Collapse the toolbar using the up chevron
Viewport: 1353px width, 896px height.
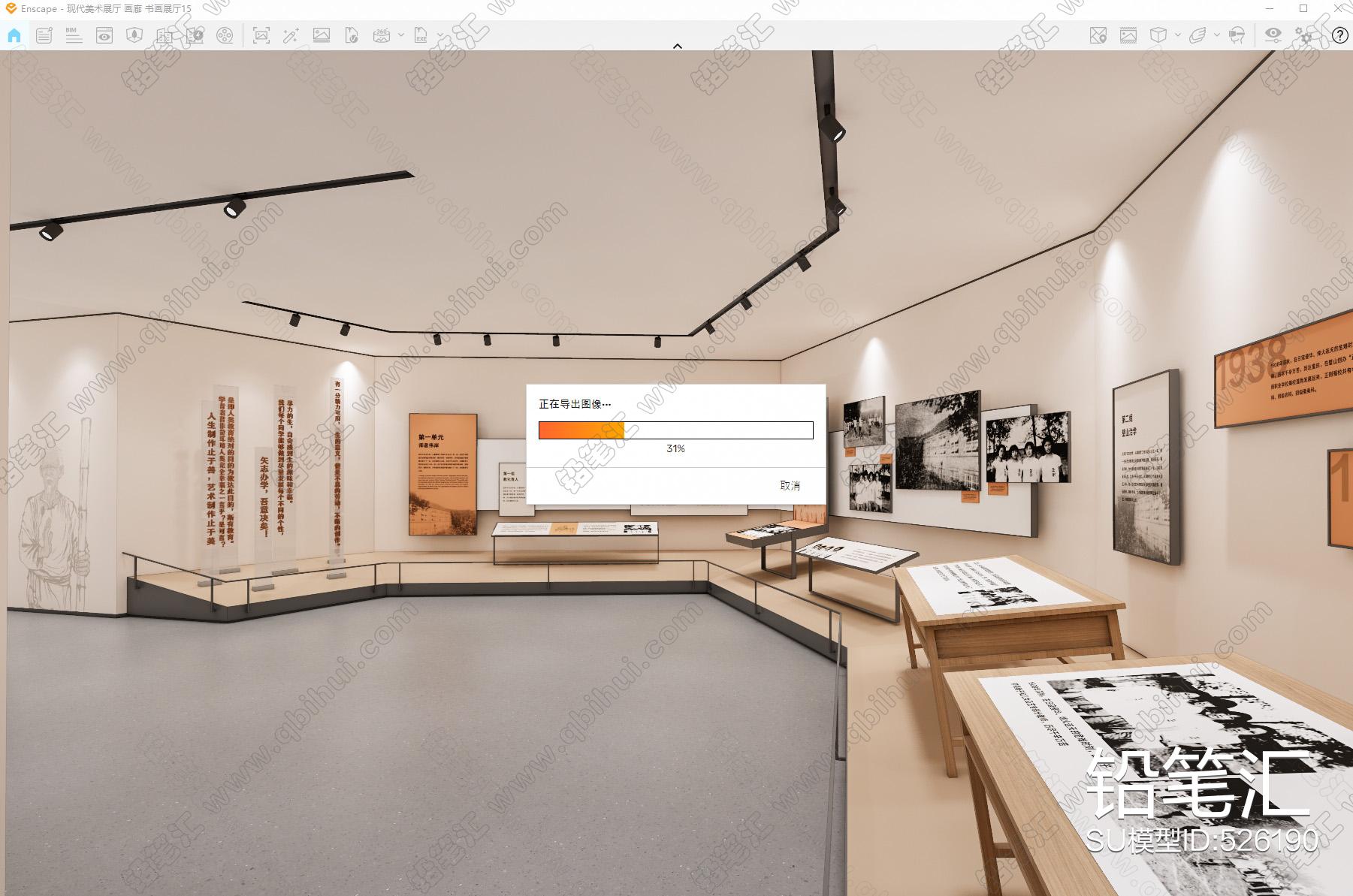click(x=677, y=46)
